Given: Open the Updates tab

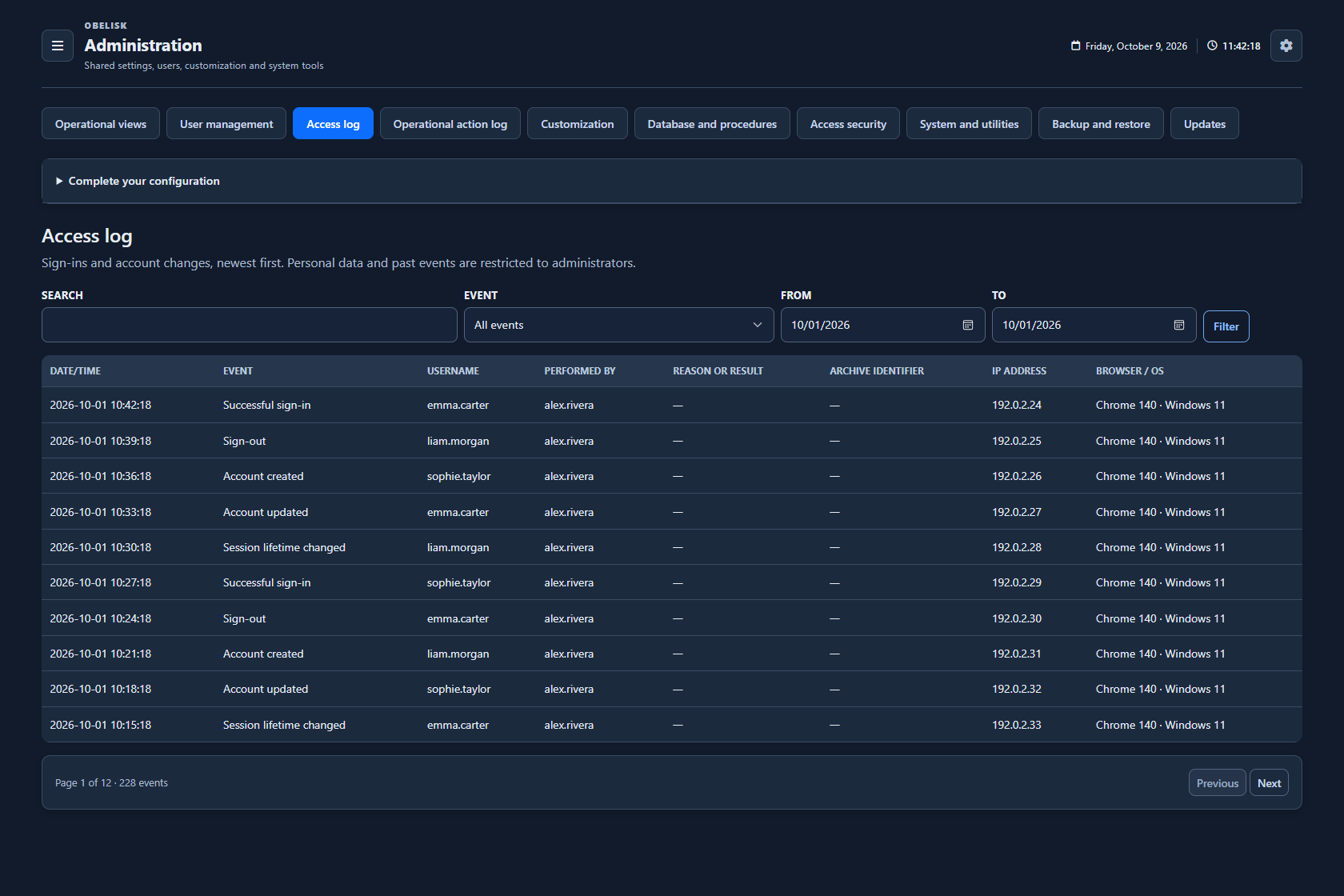Looking at the screenshot, I should 1205,123.
